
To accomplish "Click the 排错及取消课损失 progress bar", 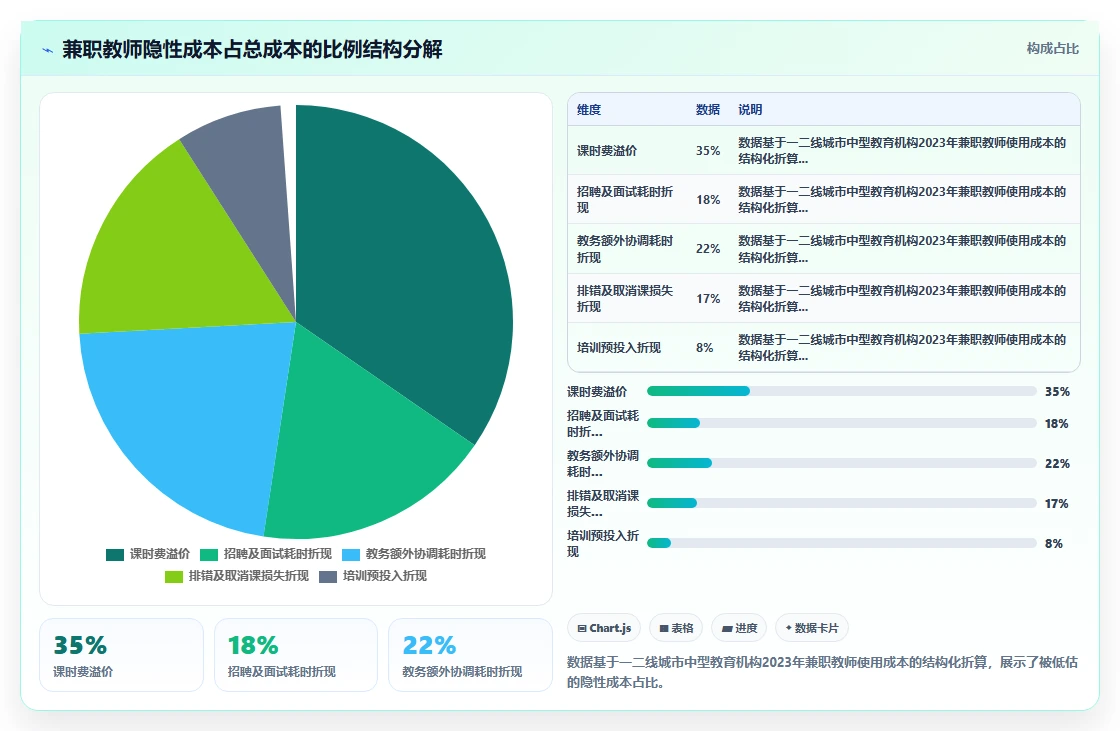I will click(841, 503).
